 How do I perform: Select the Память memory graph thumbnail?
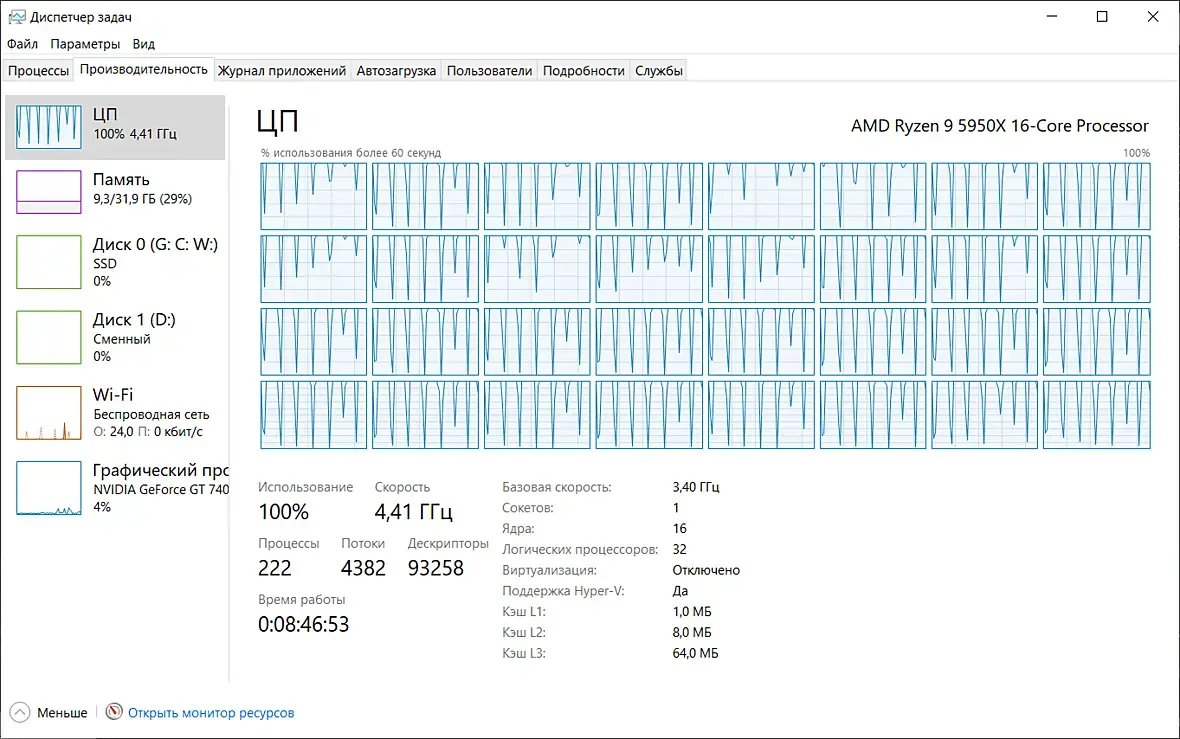[48, 191]
